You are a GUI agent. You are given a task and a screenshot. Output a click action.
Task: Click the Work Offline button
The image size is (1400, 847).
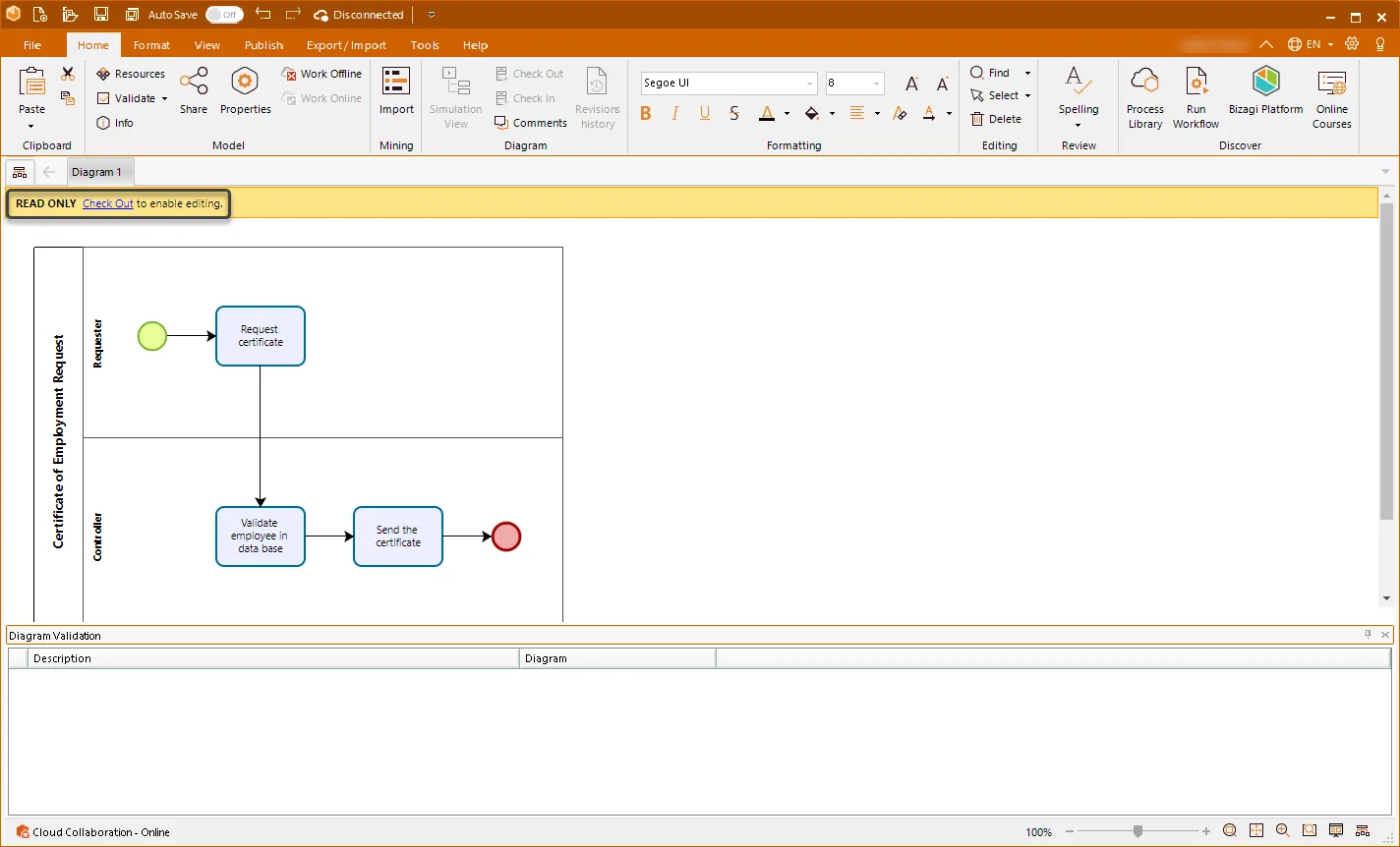tap(321, 74)
